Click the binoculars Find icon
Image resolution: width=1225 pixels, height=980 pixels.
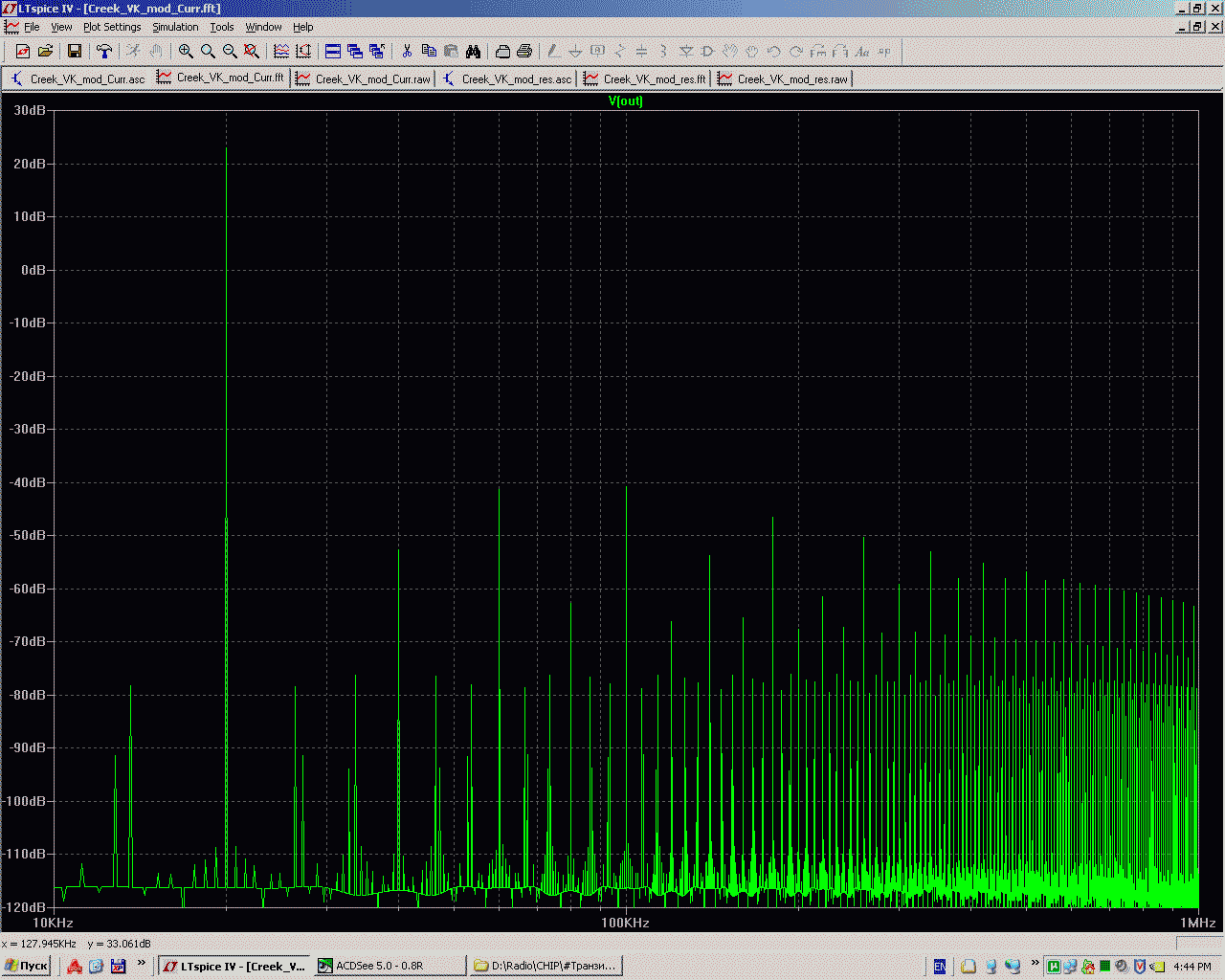click(x=473, y=51)
